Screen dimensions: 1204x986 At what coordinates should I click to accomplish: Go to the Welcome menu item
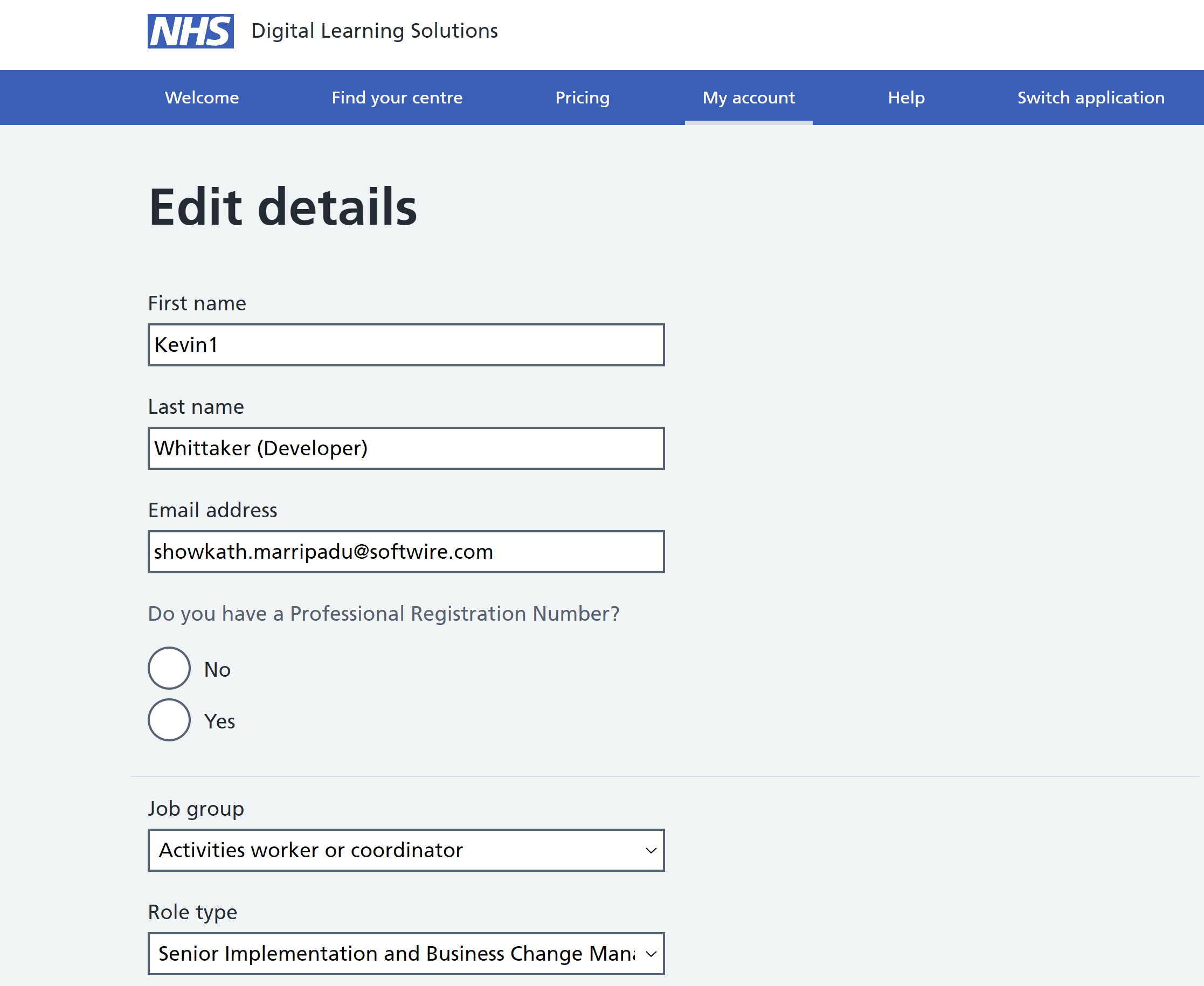(x=202, y=98)
